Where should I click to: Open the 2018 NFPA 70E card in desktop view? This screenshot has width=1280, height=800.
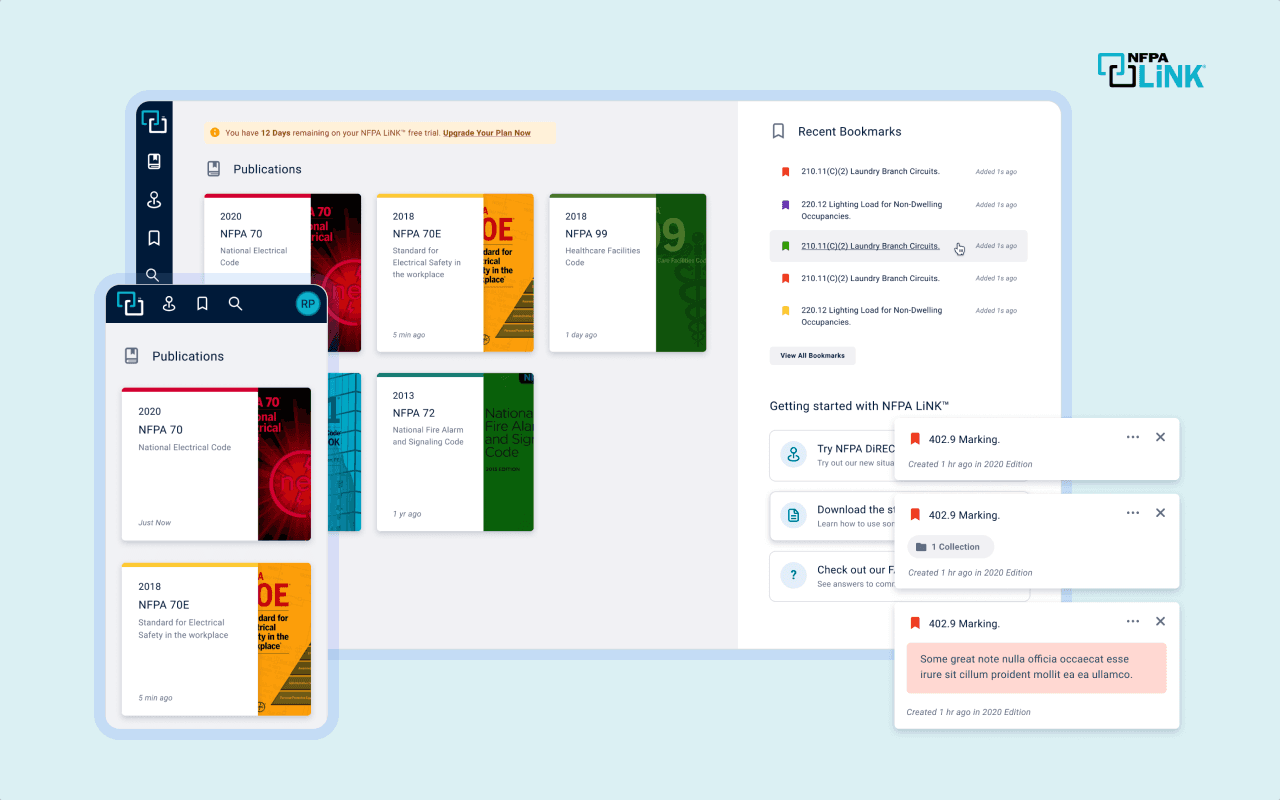[455, 273]
